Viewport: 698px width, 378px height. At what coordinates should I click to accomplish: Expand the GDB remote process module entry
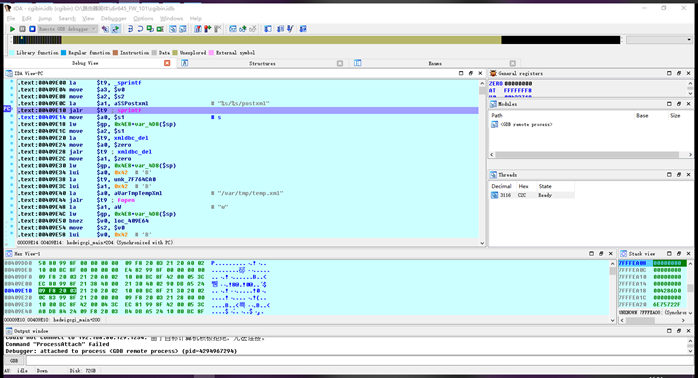(495, 125)
